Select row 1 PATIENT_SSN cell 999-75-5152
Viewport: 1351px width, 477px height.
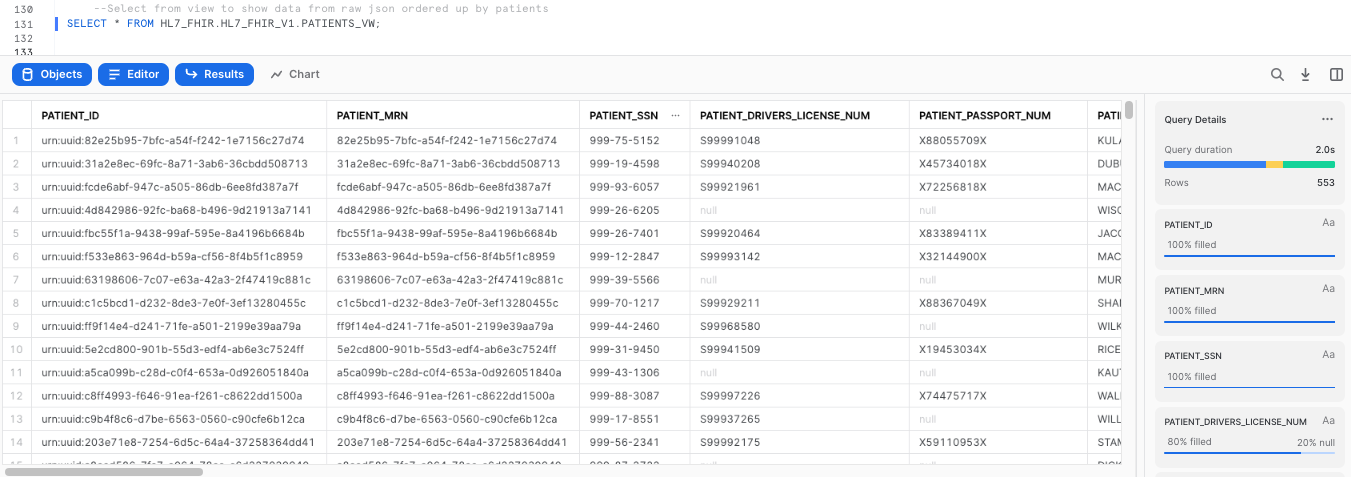(x=624, y=141)
